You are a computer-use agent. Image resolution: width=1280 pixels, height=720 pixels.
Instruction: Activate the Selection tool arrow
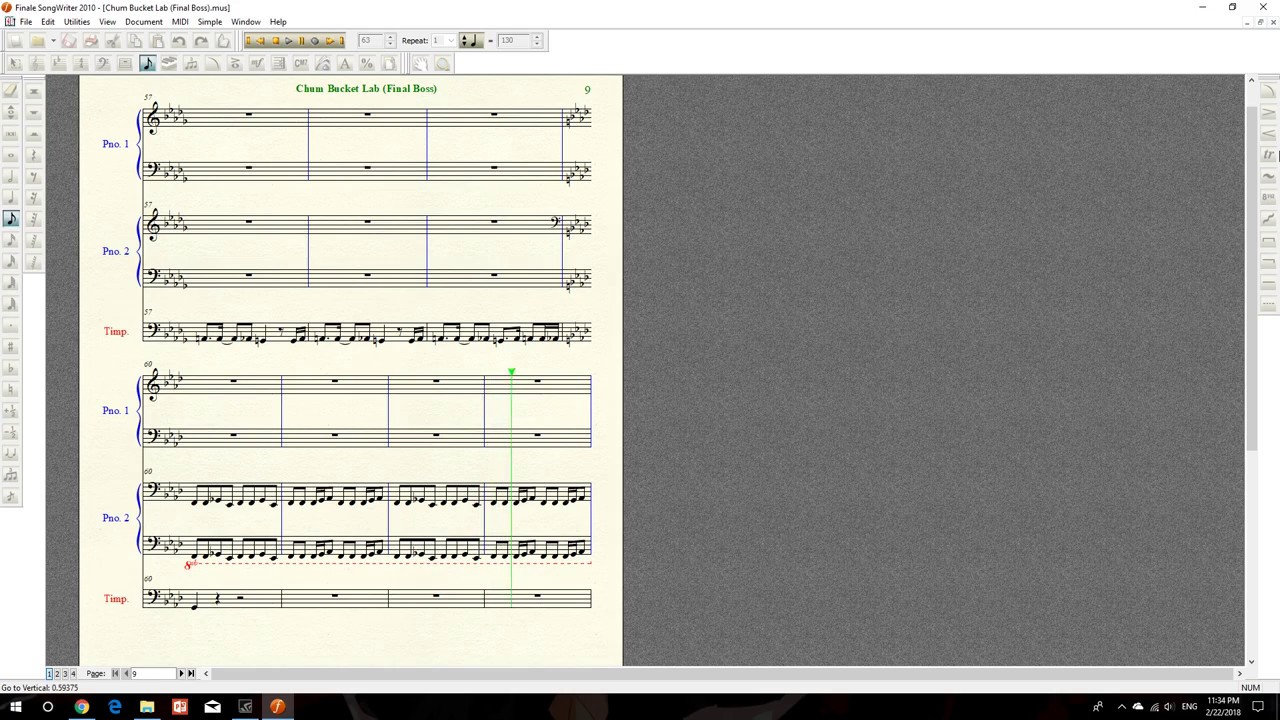(x=15, y=64)
